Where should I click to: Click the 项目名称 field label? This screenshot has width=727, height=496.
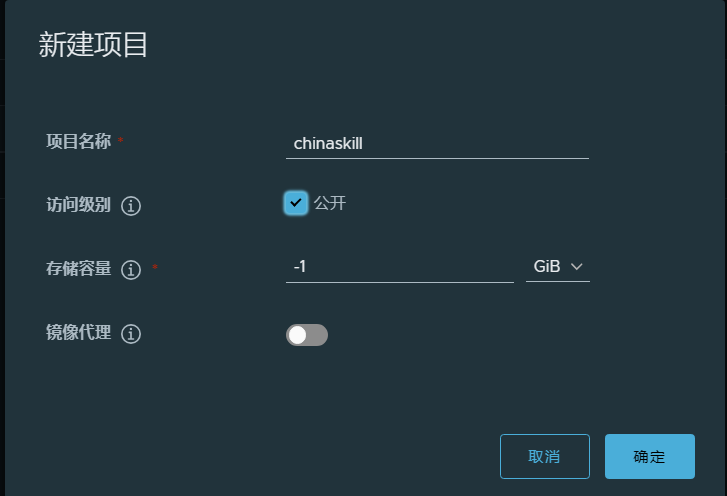tap(78, 141)
